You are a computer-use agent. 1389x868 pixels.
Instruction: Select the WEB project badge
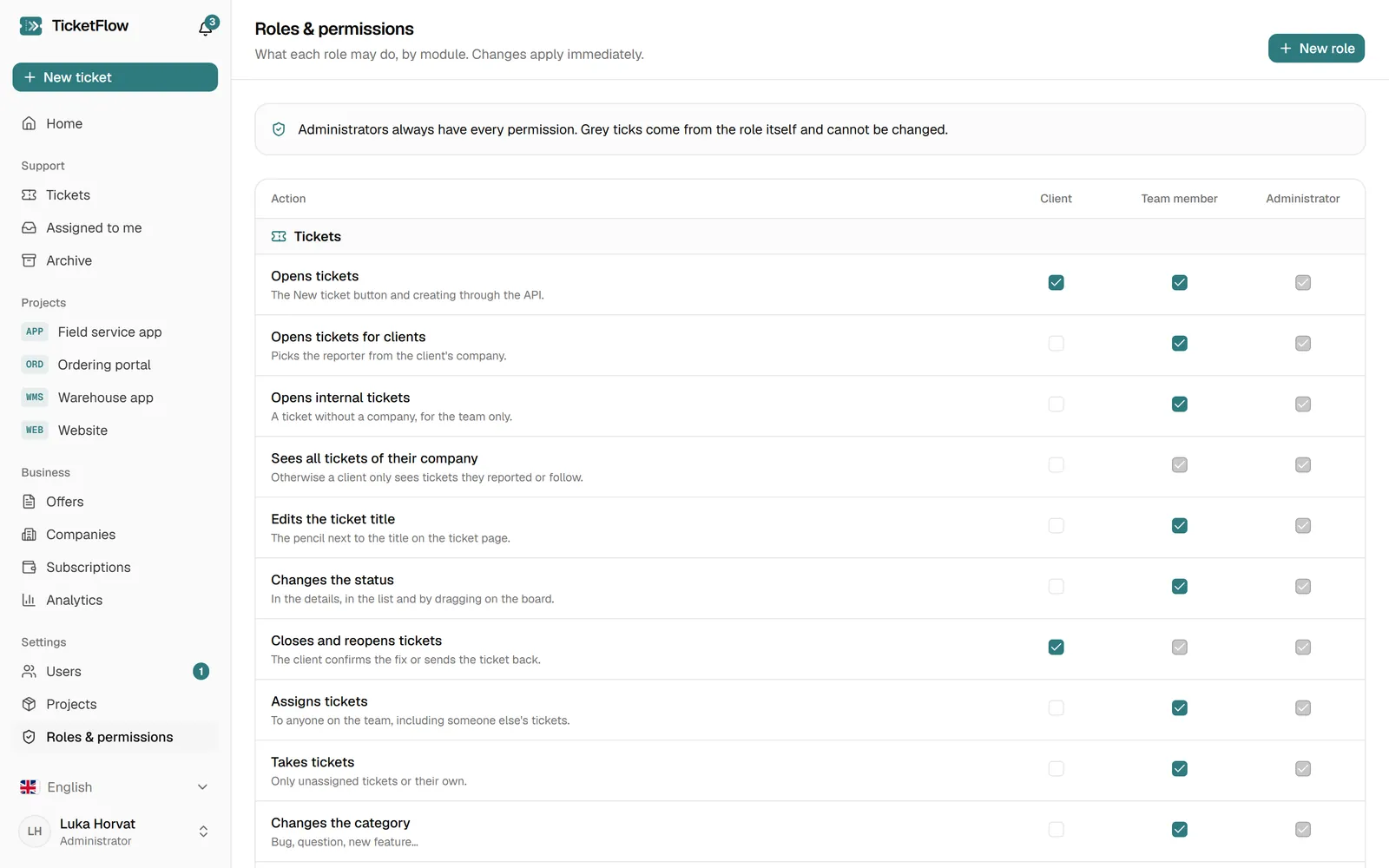point(35,431)
